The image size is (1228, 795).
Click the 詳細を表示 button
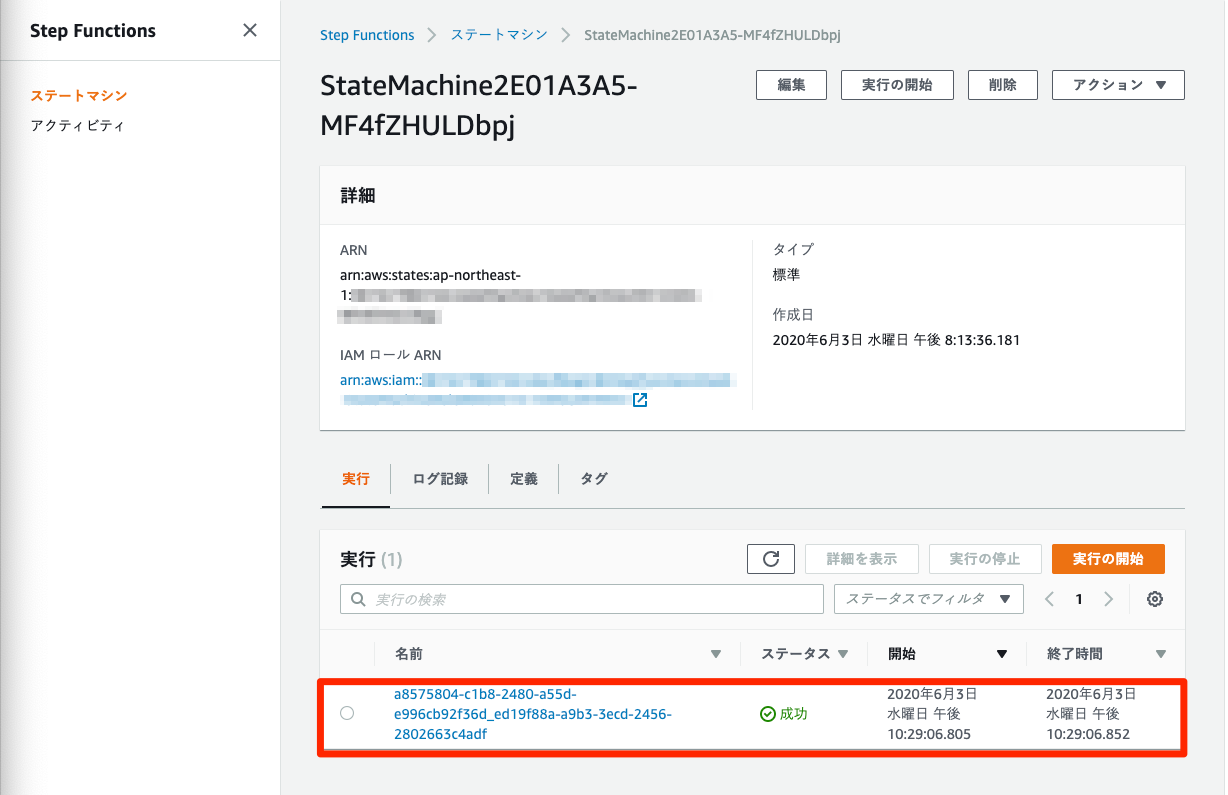click(862, 559)
